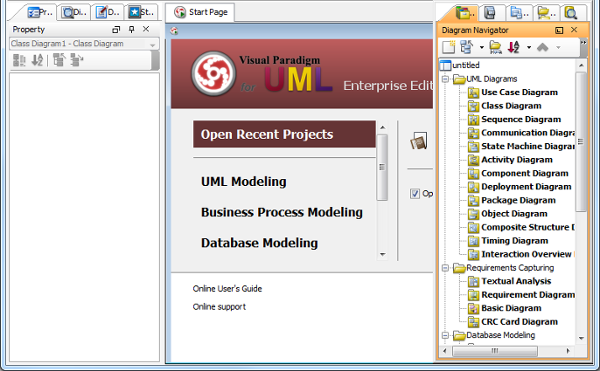Switch to the St.. tab in left panel

pyautogui.click(x=141, y=12)
